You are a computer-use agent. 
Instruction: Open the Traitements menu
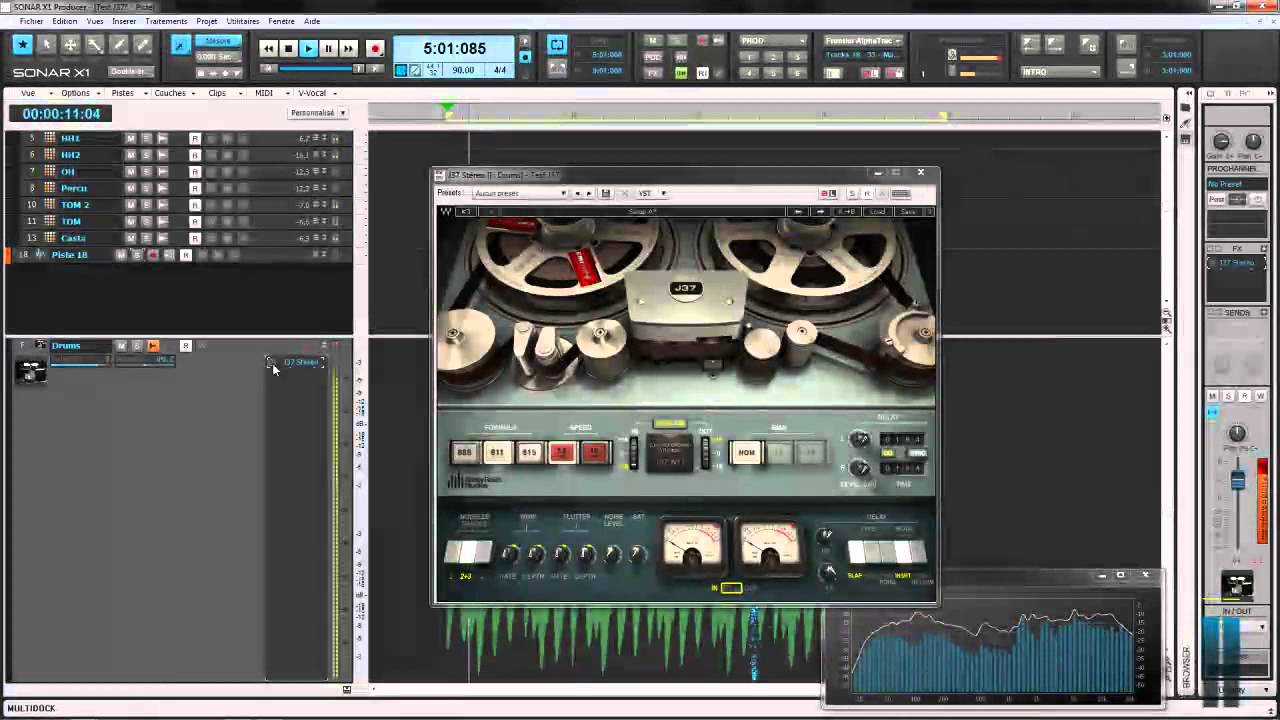tap(166, 21)
